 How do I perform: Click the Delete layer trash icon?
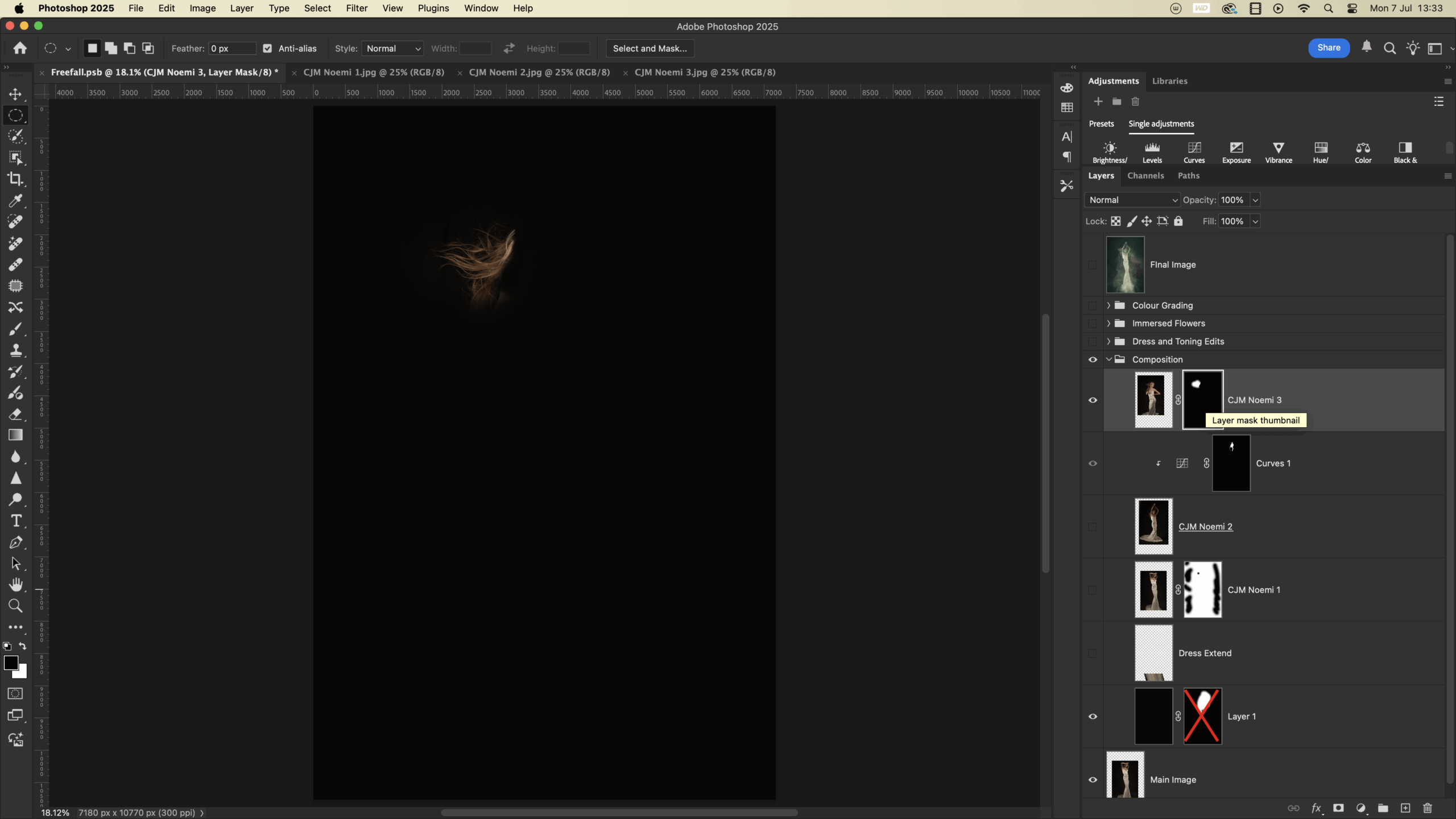[x=1427, y=808]
